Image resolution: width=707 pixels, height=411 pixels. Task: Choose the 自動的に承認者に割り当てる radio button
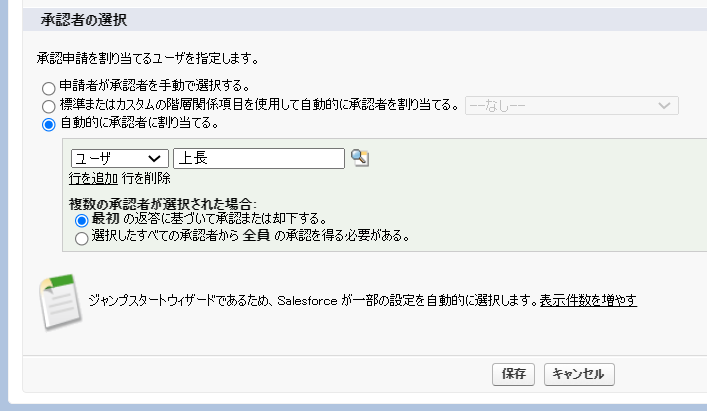tap(49, 125)
